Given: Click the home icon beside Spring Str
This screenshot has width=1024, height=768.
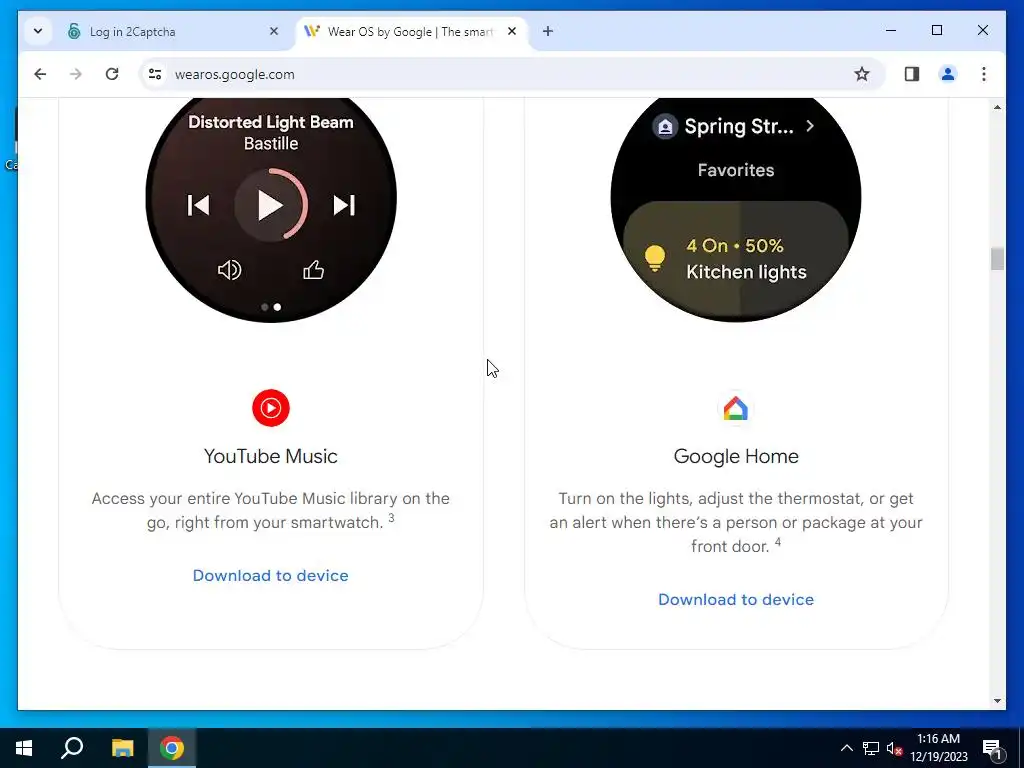Looking at the screenshot, I should pos(665,127).
